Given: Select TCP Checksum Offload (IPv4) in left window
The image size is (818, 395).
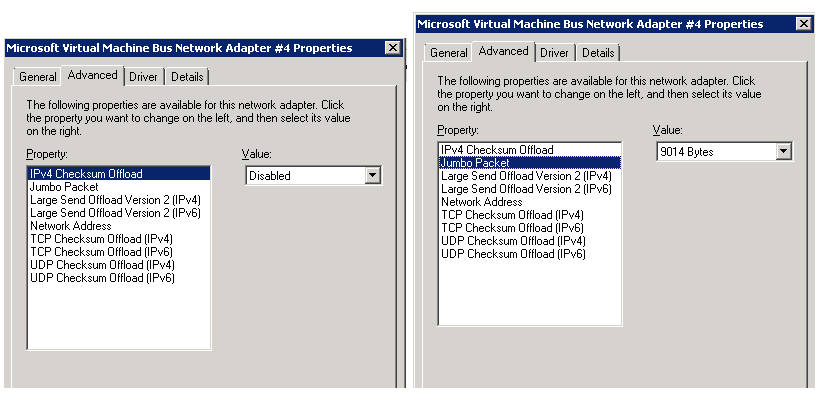Looking at the screenshot, I should (x=119, y=238).
